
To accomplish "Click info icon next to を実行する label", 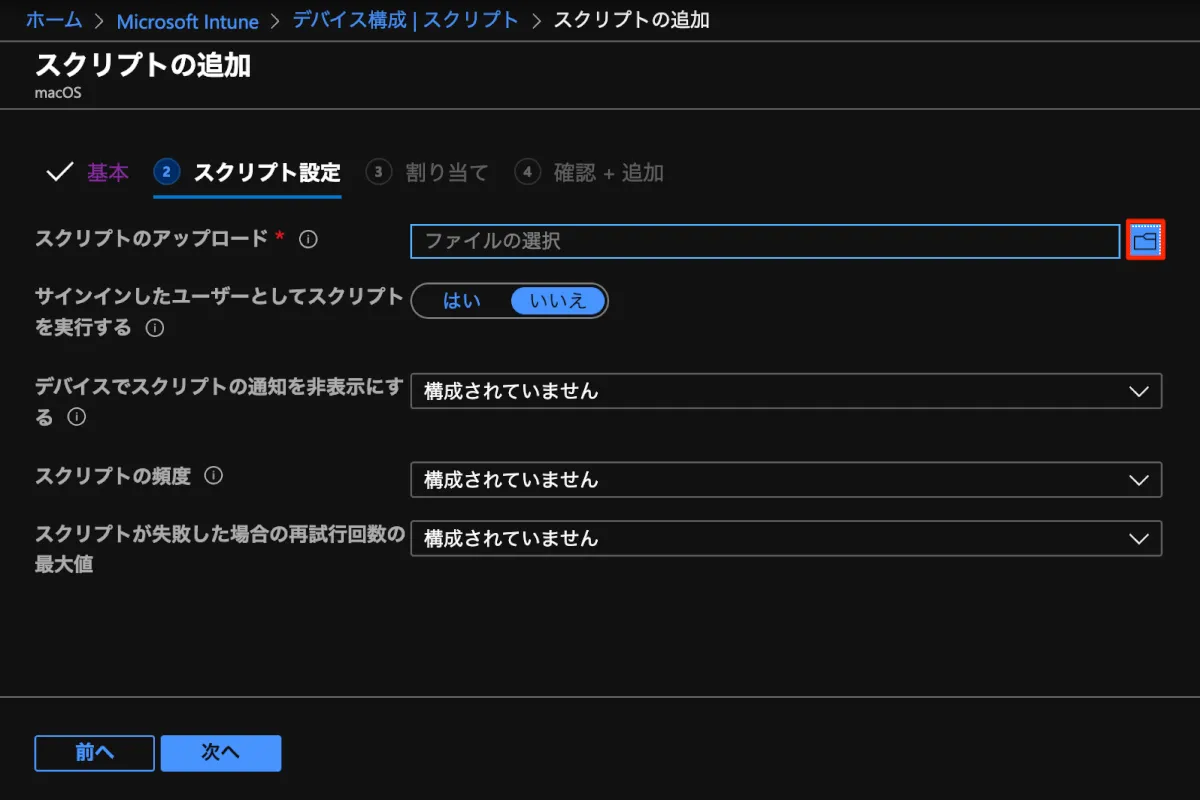I will (155, 328).
